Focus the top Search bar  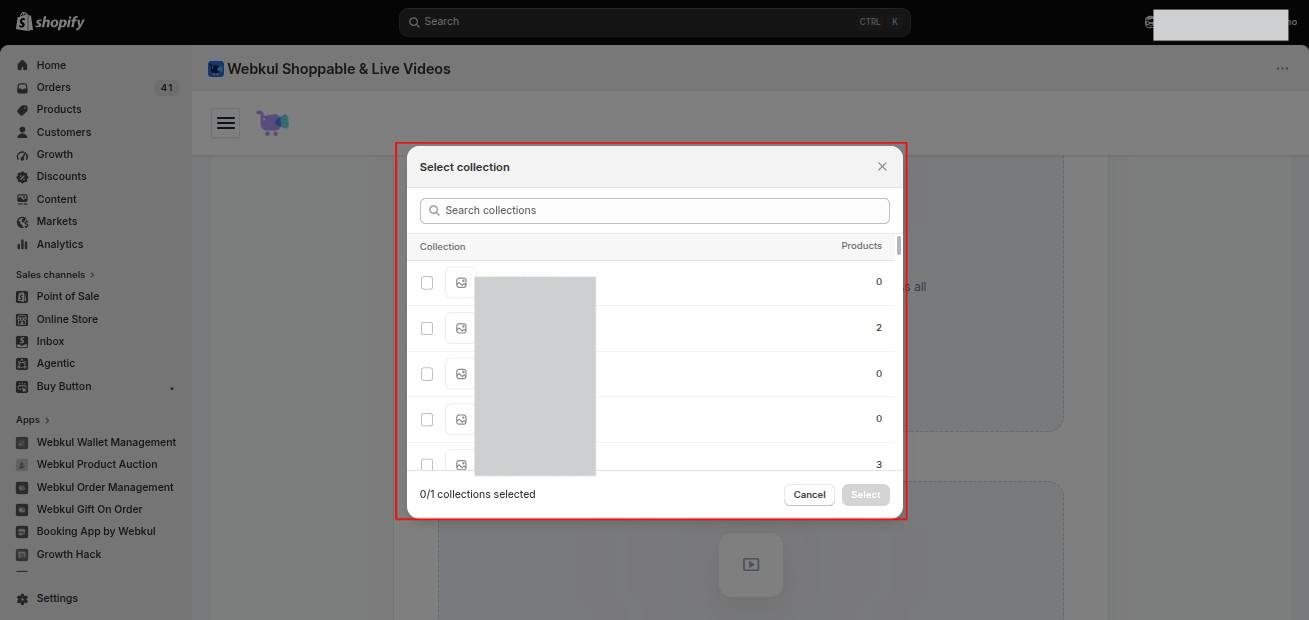pos(655,22)
